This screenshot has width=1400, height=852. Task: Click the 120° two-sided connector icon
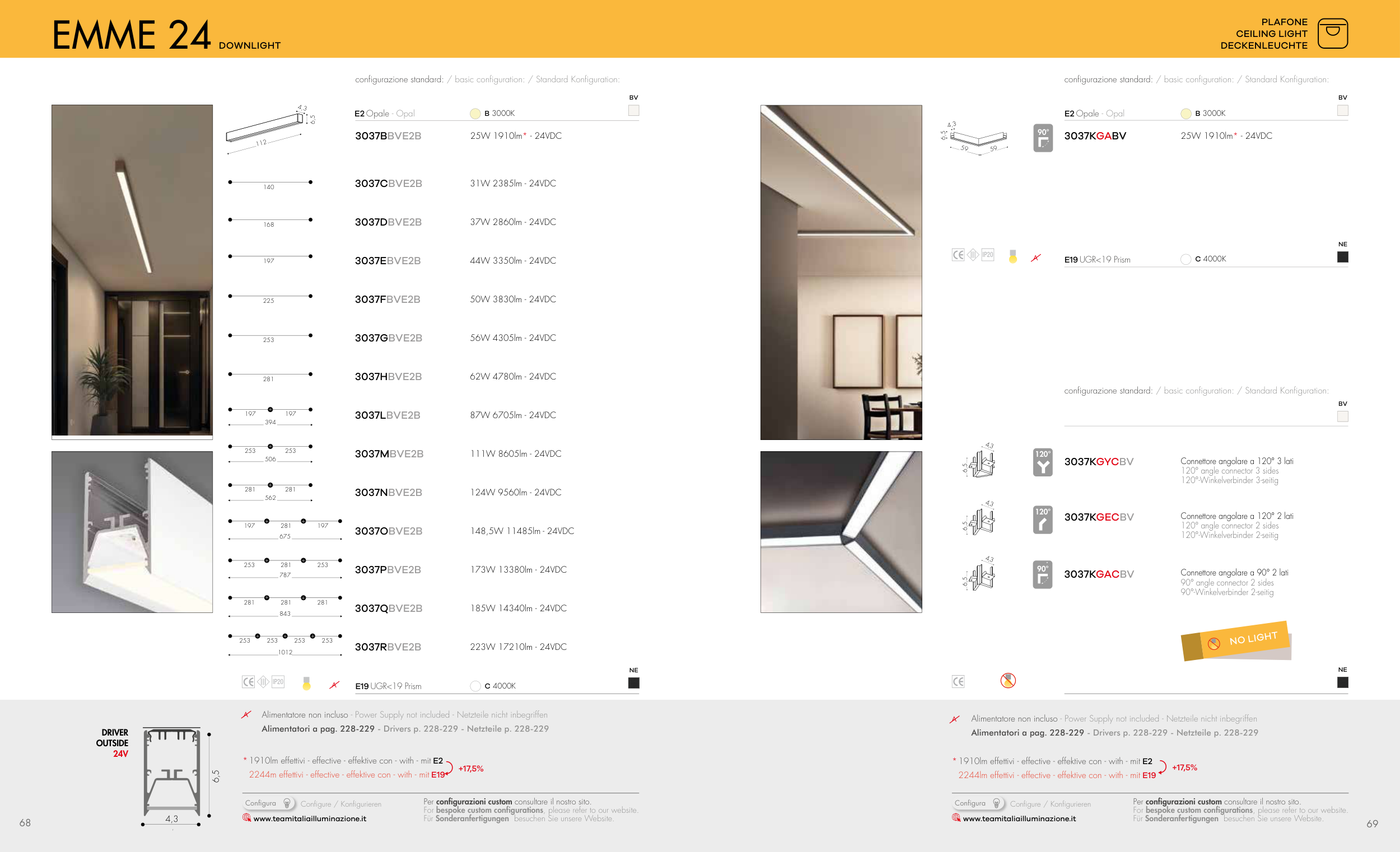(1042, 519)
